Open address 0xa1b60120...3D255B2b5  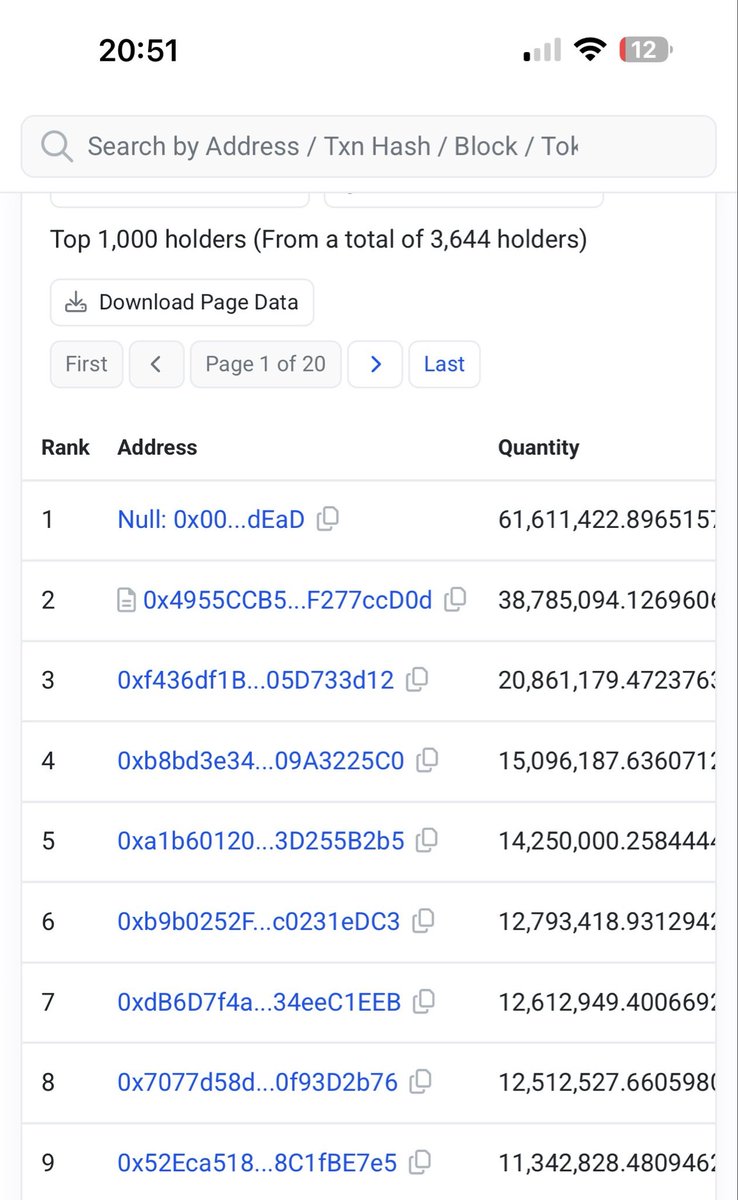[x=261, y=841]
